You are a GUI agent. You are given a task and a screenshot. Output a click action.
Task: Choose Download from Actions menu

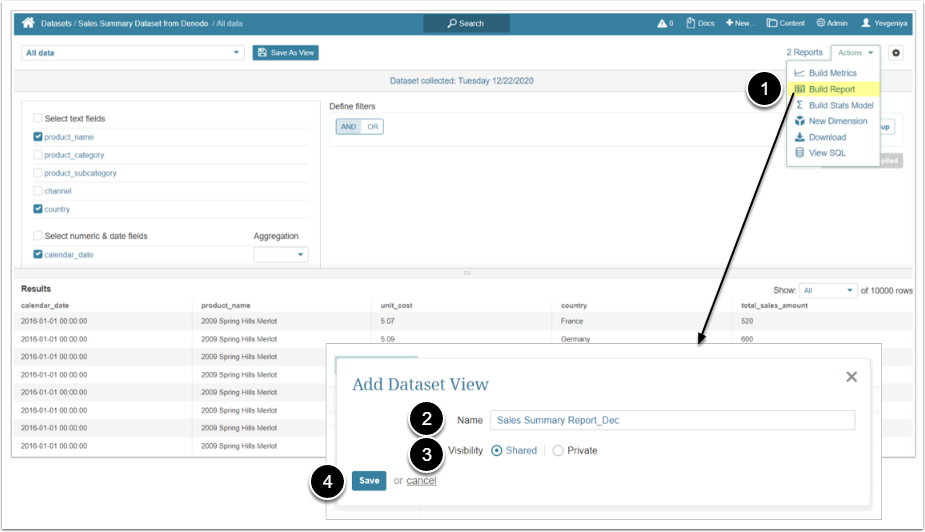(x=821, y=137)
